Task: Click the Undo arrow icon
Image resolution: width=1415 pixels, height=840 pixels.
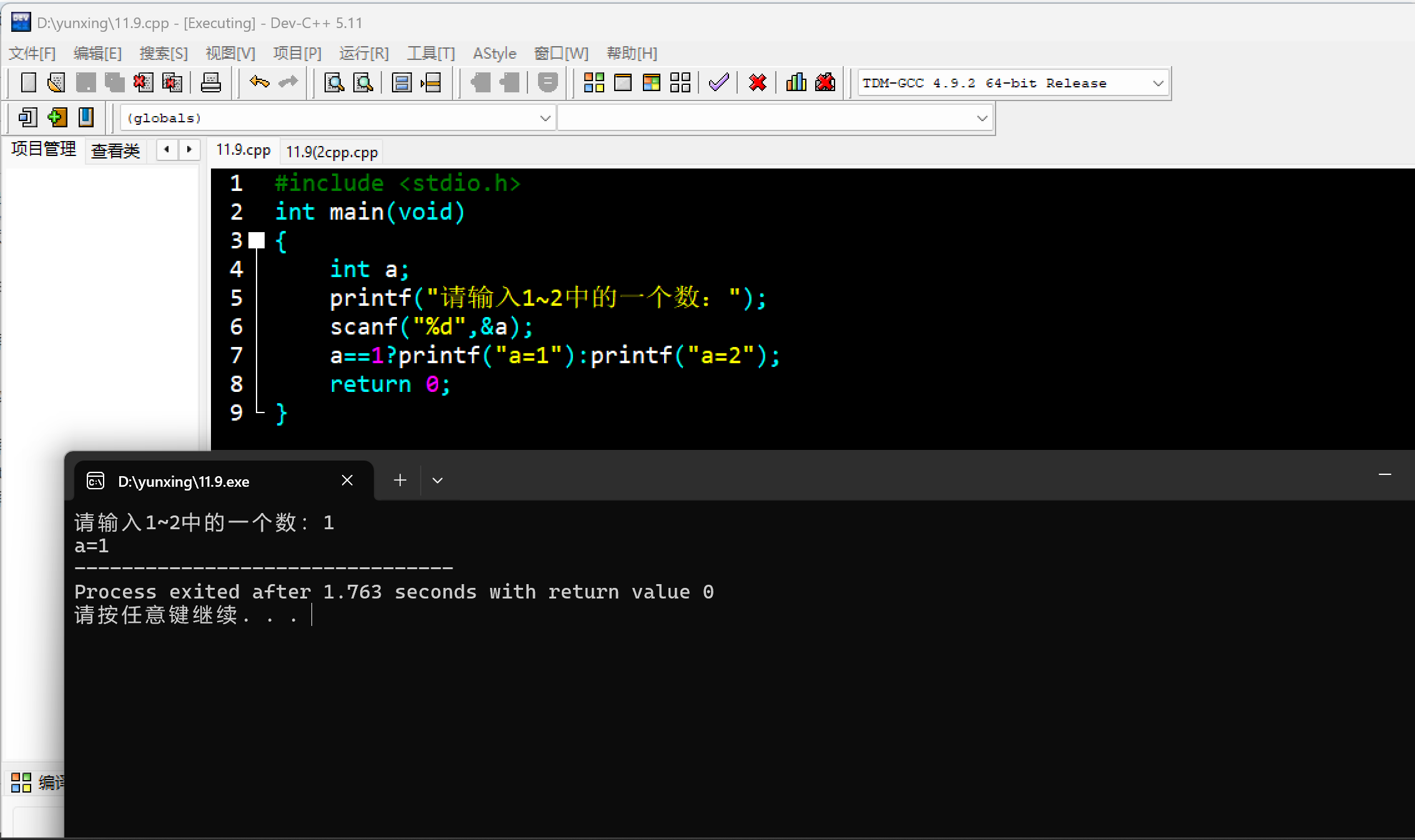Action: 259,82
